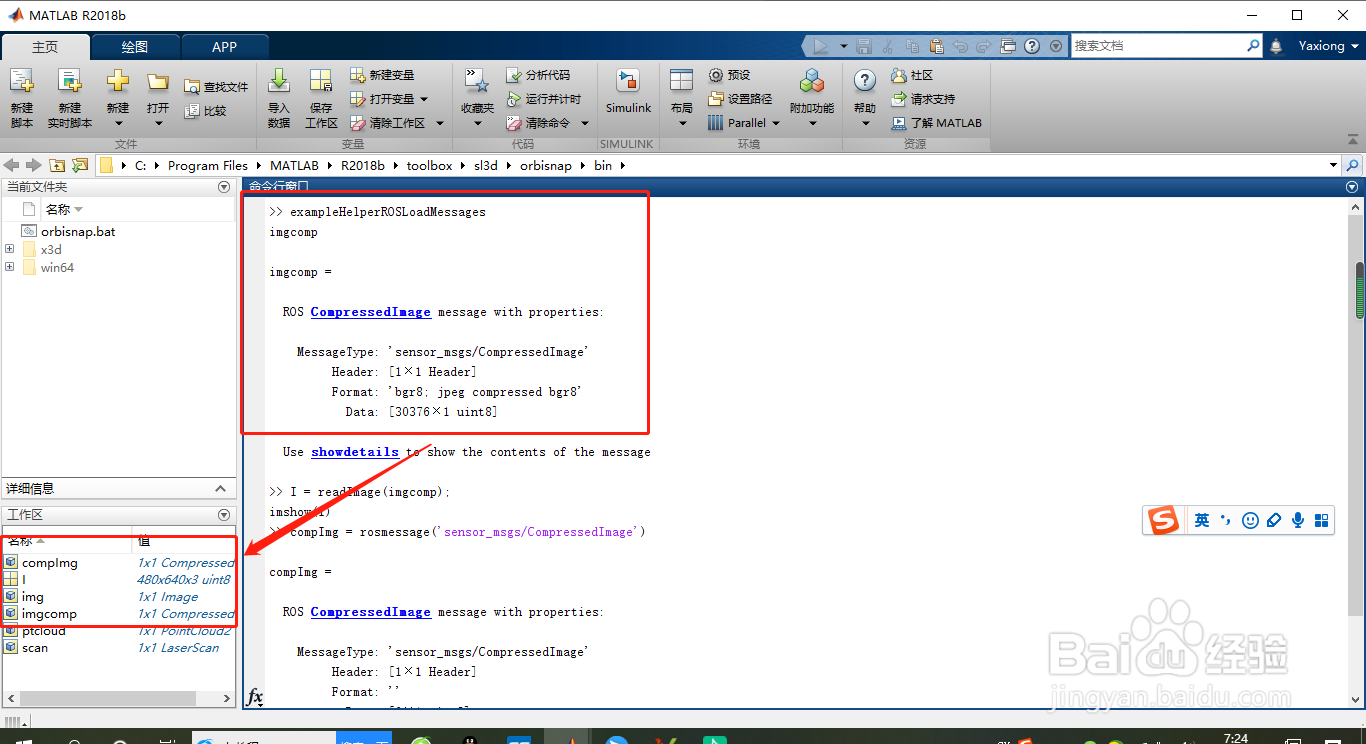
Task: Open Preferences (预设) gear
Action: [729, 75]
